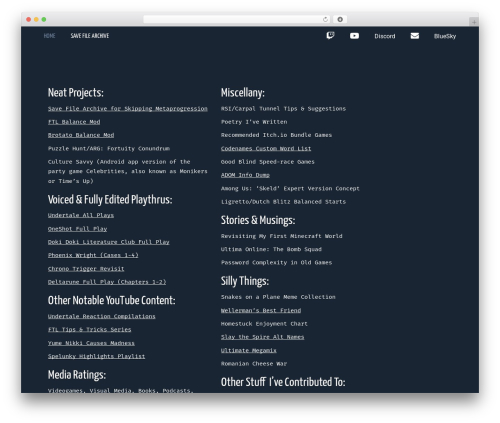The image size is (500, 423).
Task: Open Undertale All Plays link
Action: [81, 215]
